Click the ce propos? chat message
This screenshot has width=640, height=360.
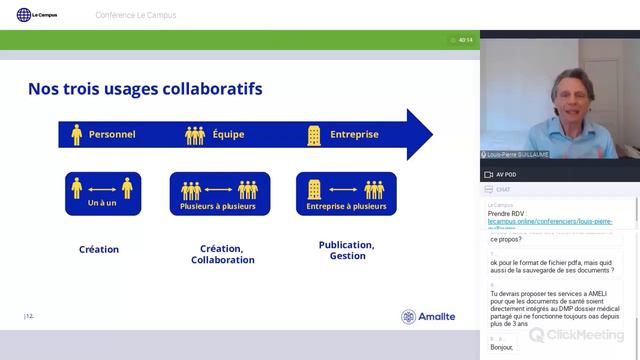pos(506,240)
